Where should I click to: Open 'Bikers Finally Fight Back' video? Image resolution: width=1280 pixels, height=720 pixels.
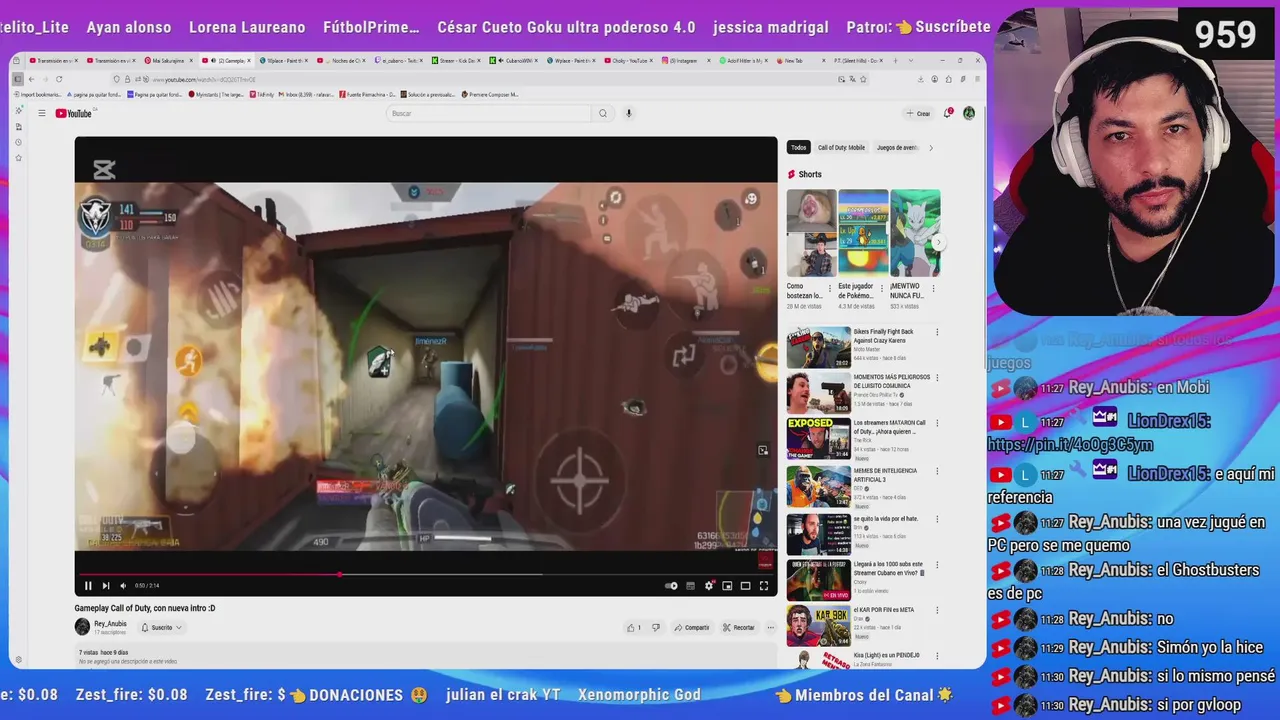point(818,346)
